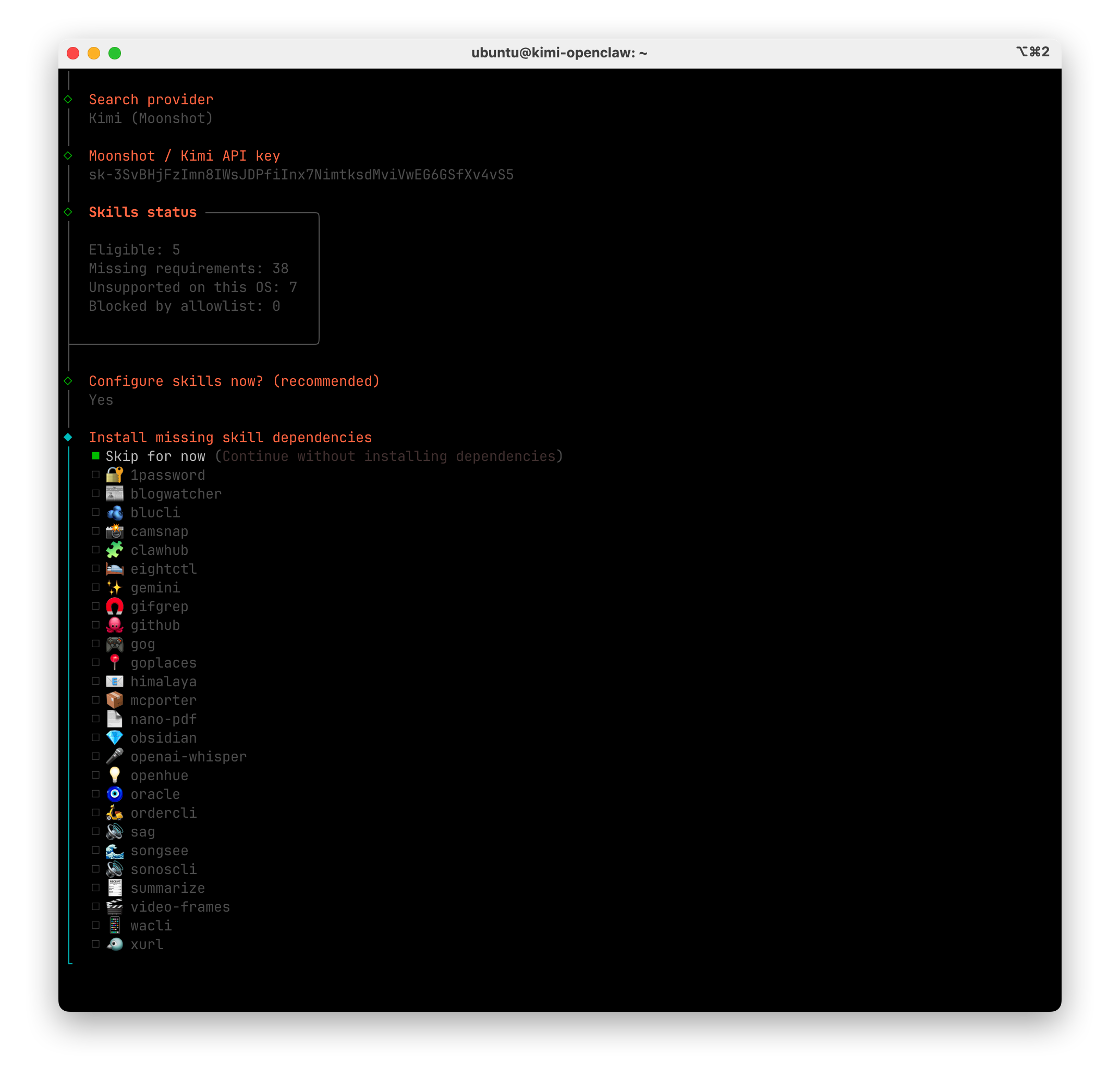Click the oracle eye icon
This screenshot has width=1120, height=1090.
tap(115, 794)
